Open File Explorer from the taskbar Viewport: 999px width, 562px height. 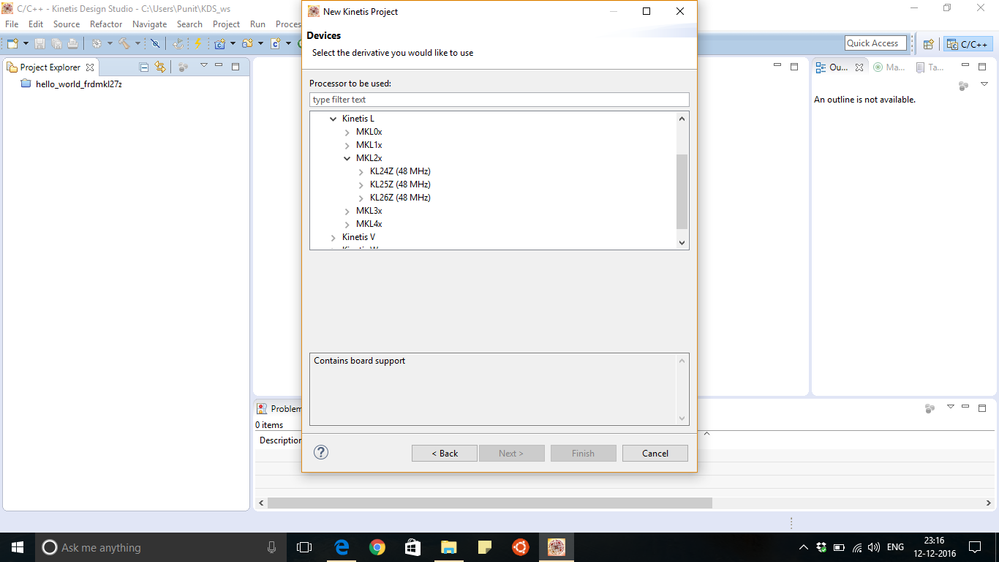449,547
